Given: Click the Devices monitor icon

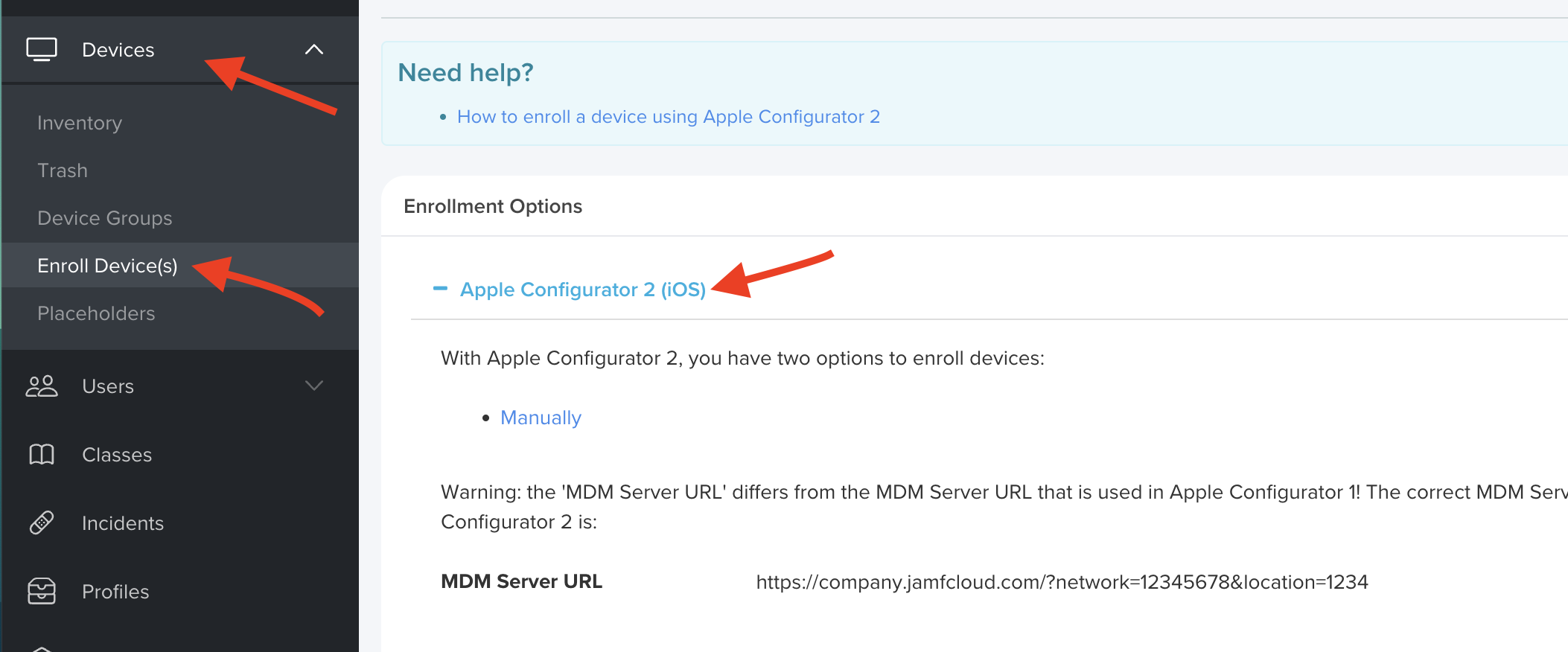Looking at the screenshot, I should pyautogui.click(x=42, y=50).
